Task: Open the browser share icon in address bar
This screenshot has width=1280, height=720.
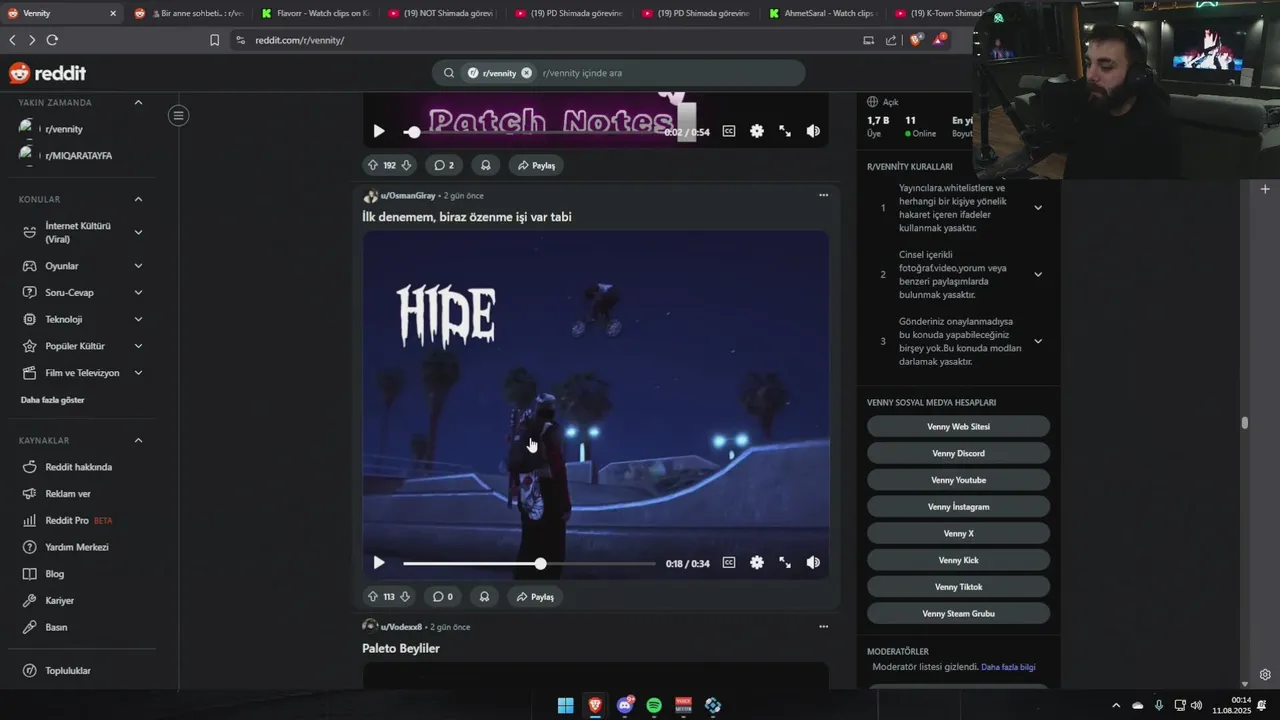Action: 891,40
